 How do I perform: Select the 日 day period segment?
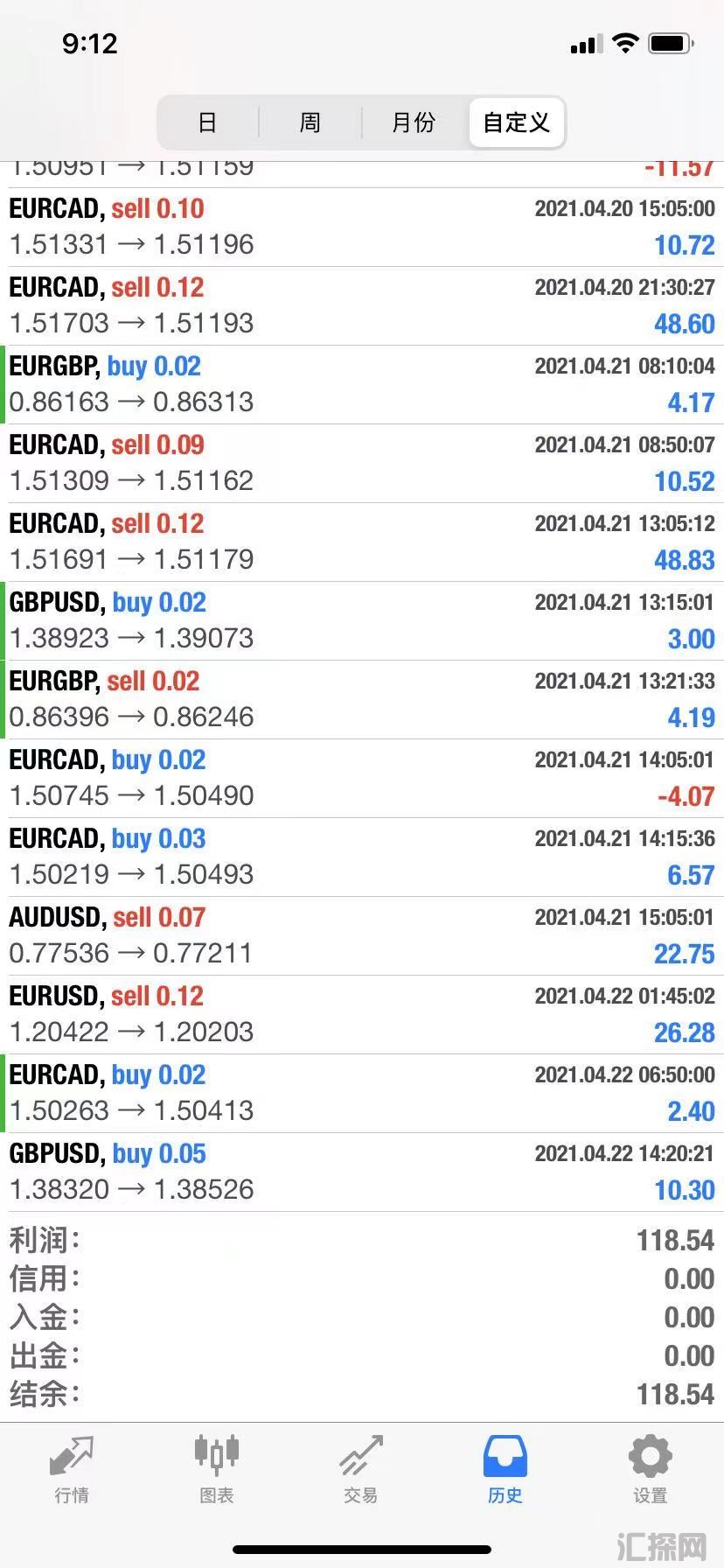[207, 122]
